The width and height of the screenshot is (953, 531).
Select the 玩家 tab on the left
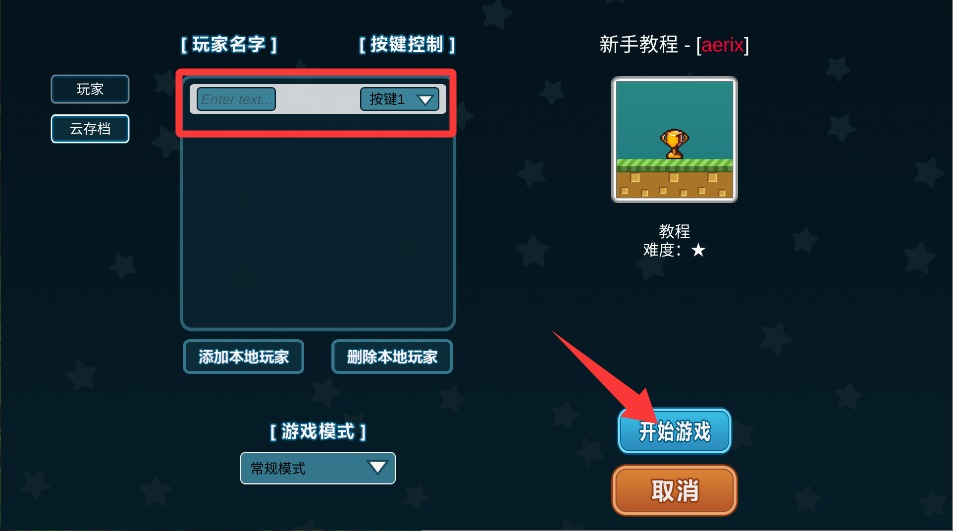(x=90, y=89)
